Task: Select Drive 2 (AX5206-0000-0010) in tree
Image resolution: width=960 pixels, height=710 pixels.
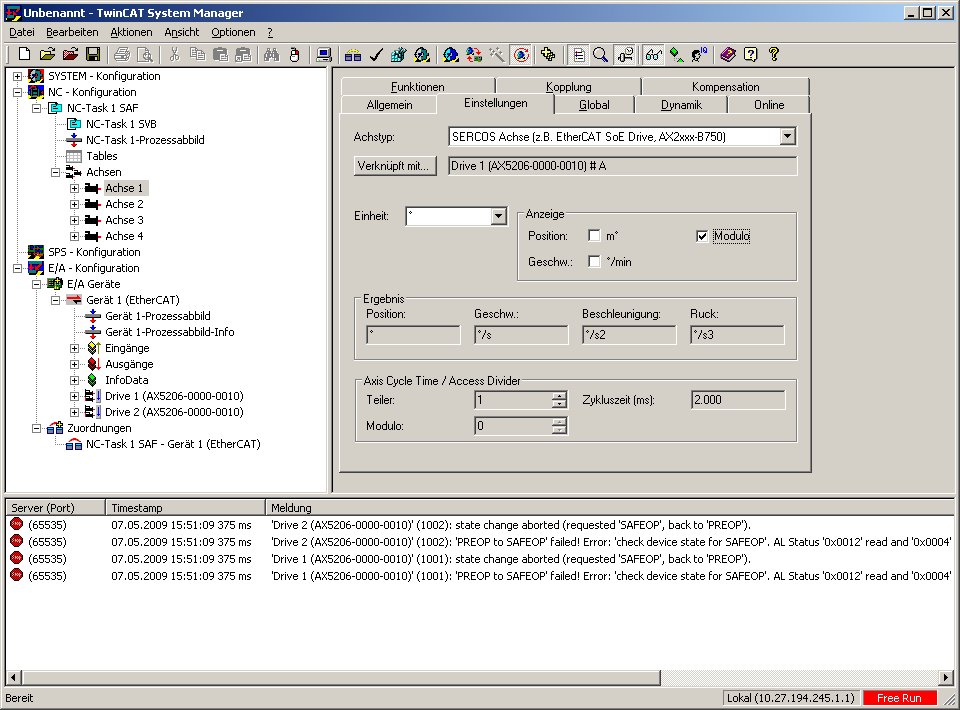Action: coord(174,412)
